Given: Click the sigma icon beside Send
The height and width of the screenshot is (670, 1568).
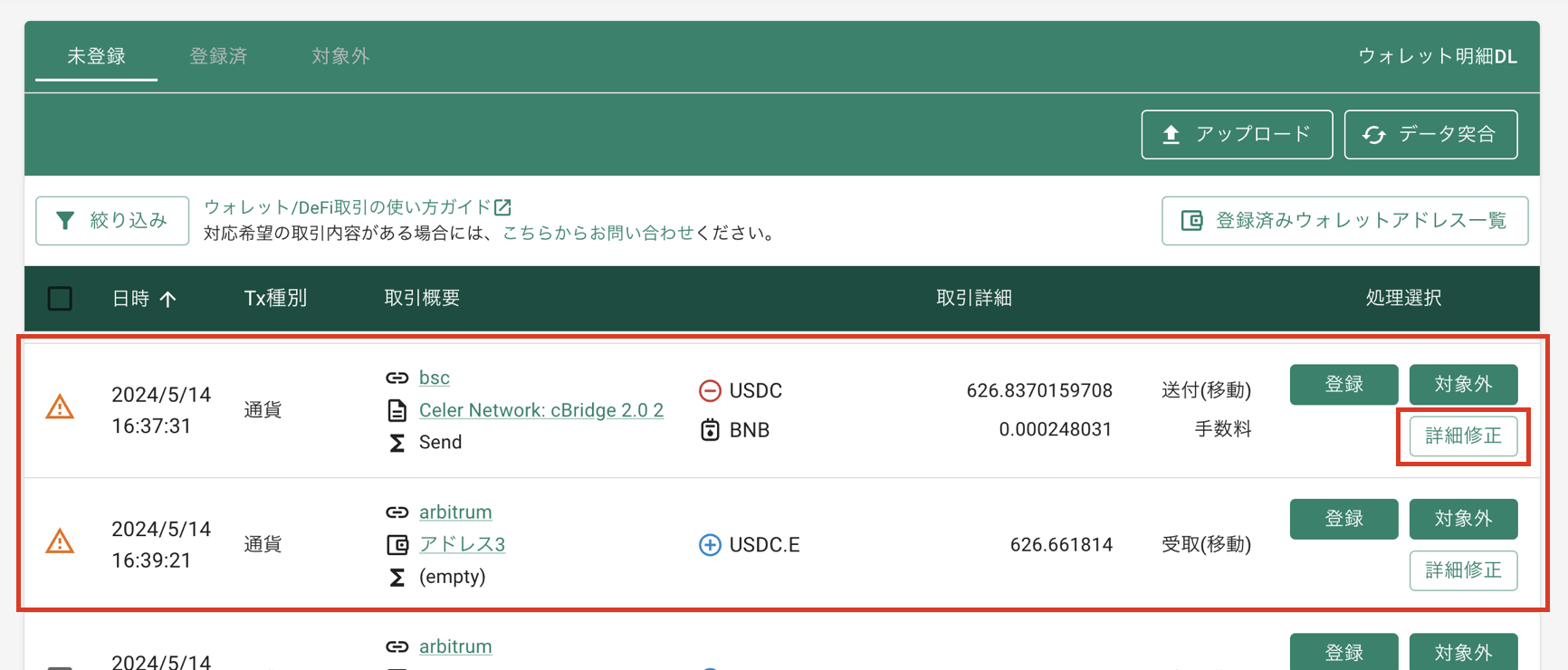Looking at the screenshot, I should 397,443.
